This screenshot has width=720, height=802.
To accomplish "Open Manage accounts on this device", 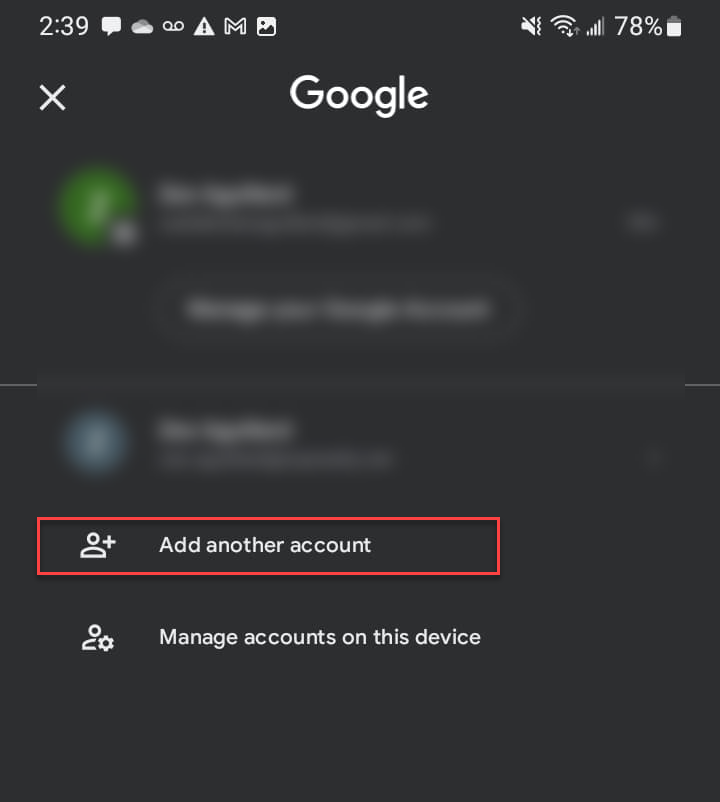I will coord(320,637).
